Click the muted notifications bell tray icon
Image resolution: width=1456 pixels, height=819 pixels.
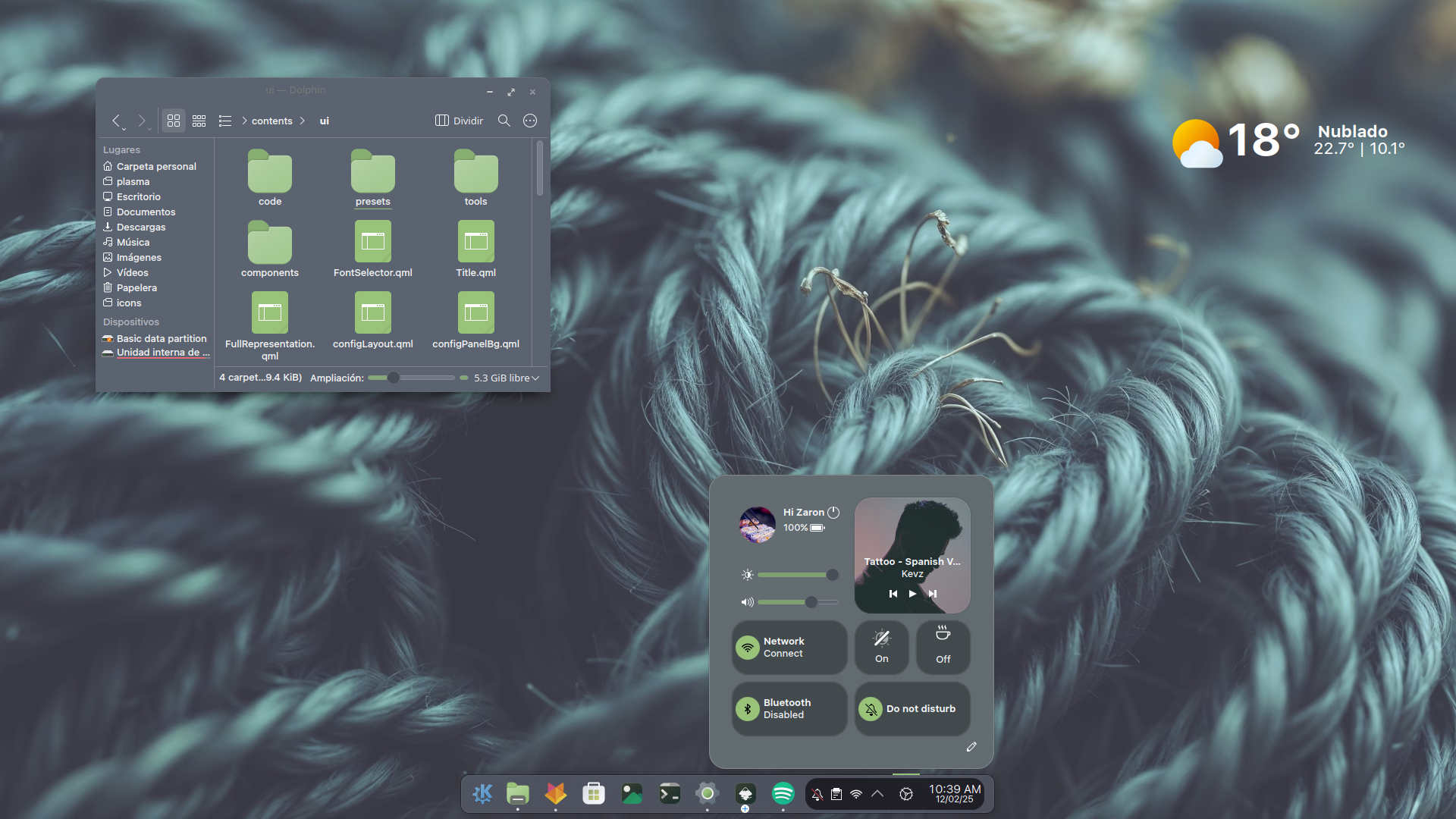[x=817, y=794]
